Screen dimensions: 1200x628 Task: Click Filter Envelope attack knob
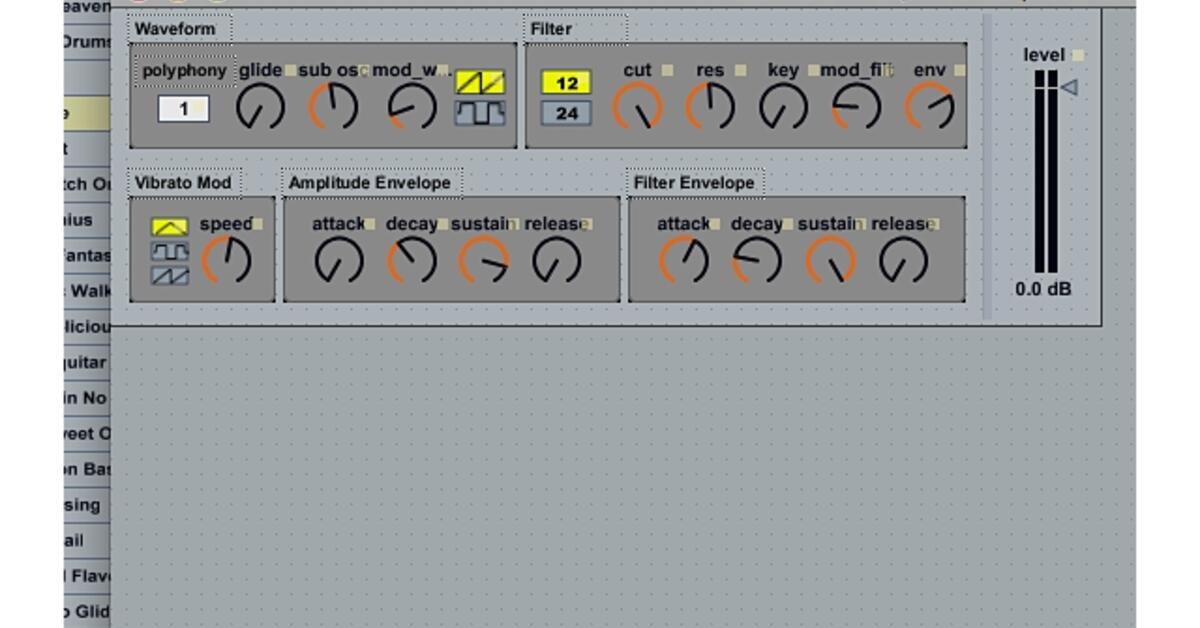tap(684, 261)
